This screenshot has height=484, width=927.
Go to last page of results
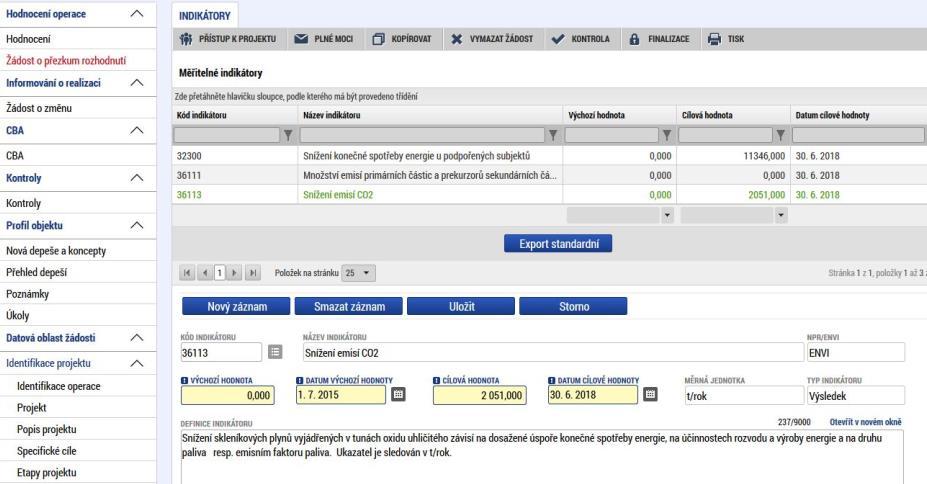[x=253, y=272]
